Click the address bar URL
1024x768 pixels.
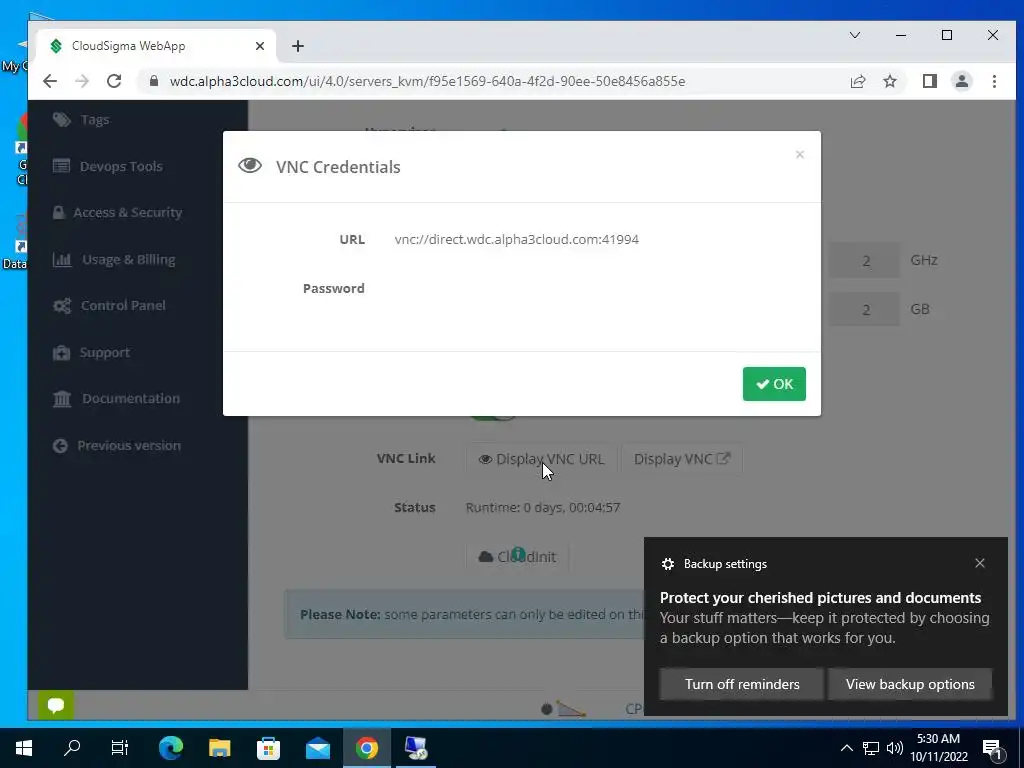coord(427,81)
